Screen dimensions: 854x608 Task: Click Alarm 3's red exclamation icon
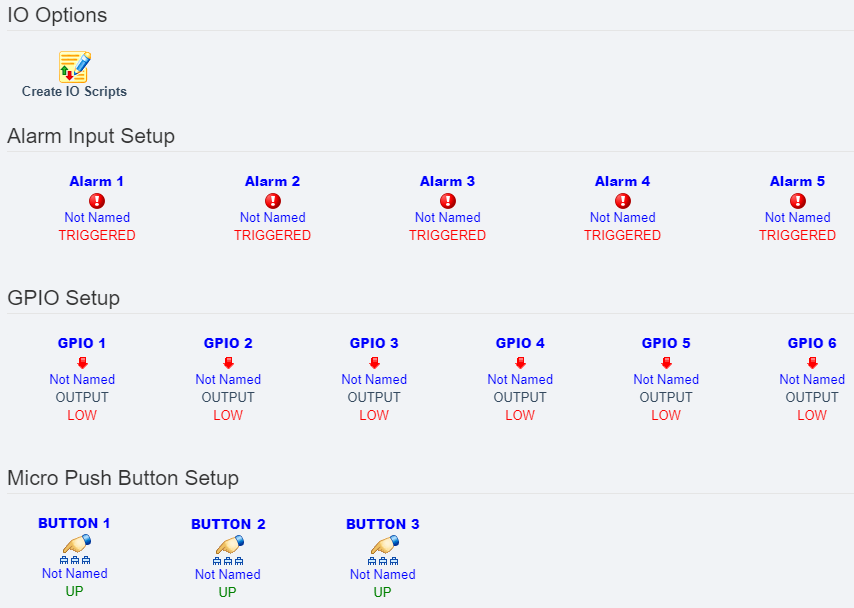click(x=447, y=199)
